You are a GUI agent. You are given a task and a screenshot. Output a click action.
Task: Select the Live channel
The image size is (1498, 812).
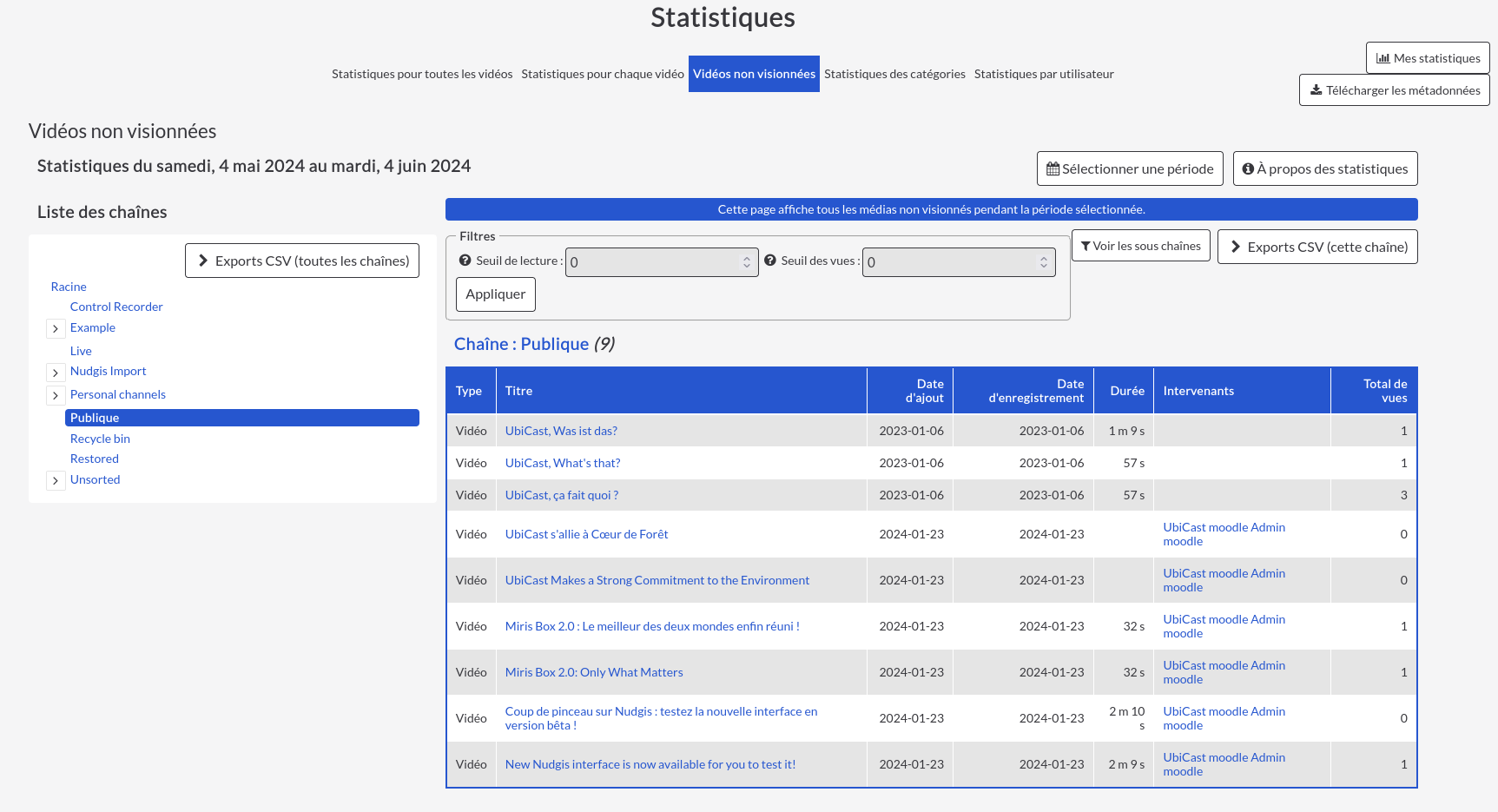pyautogui.click(x=81, y=351)
